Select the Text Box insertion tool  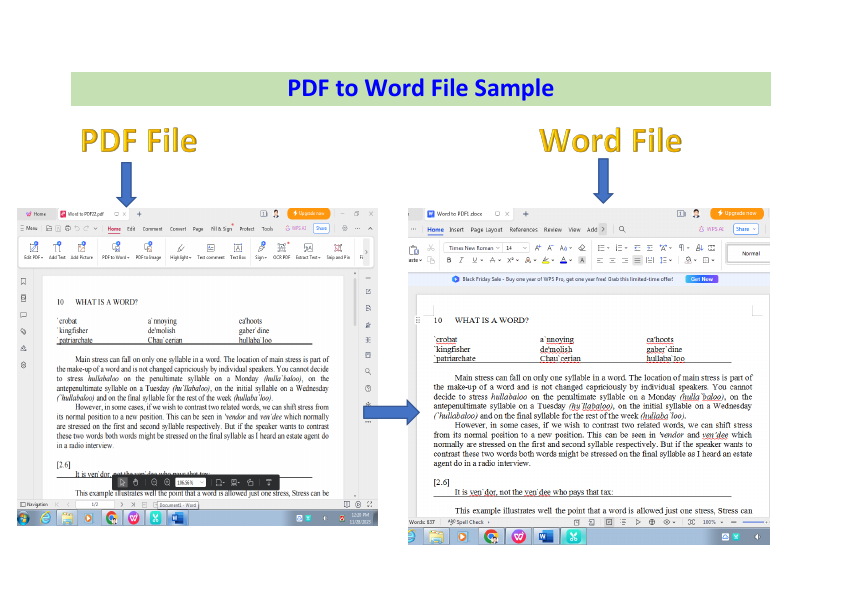coord(238,250)
